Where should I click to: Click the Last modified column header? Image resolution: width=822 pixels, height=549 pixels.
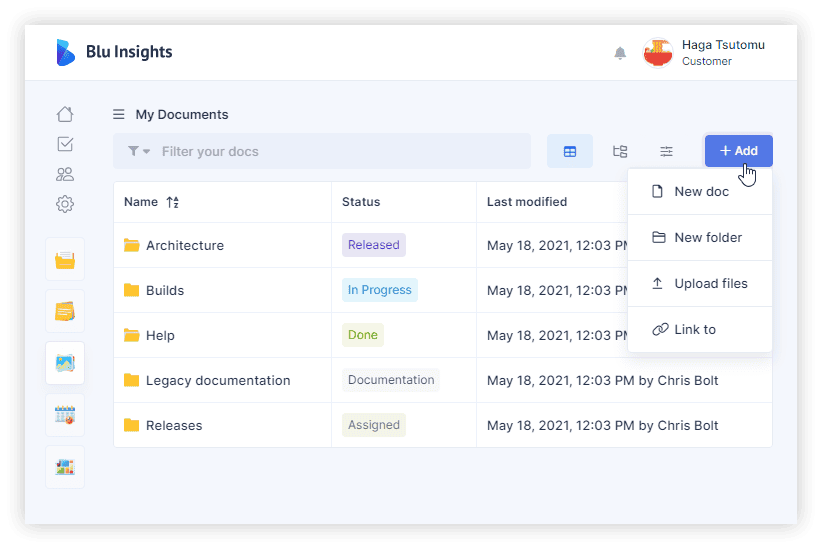pyautogui.click(x=527, y=202)
